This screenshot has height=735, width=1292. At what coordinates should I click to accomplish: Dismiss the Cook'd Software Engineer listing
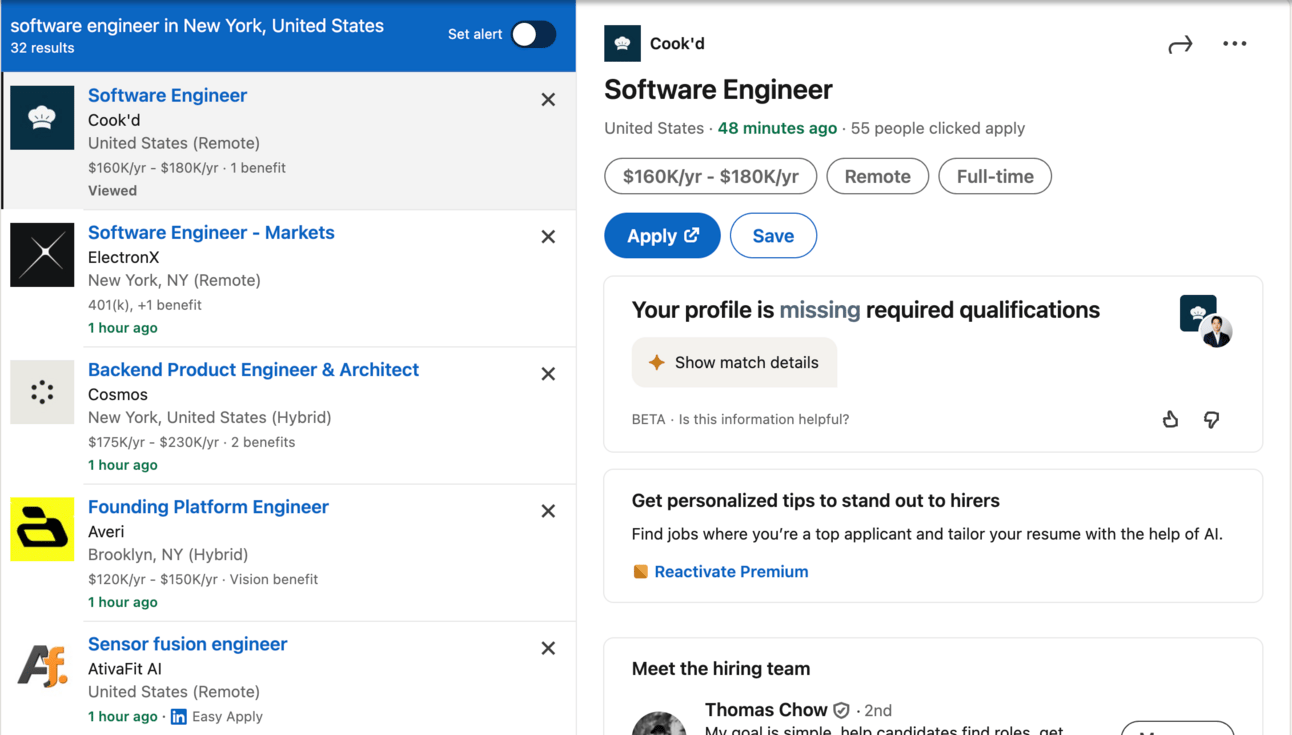coord(548,100)
